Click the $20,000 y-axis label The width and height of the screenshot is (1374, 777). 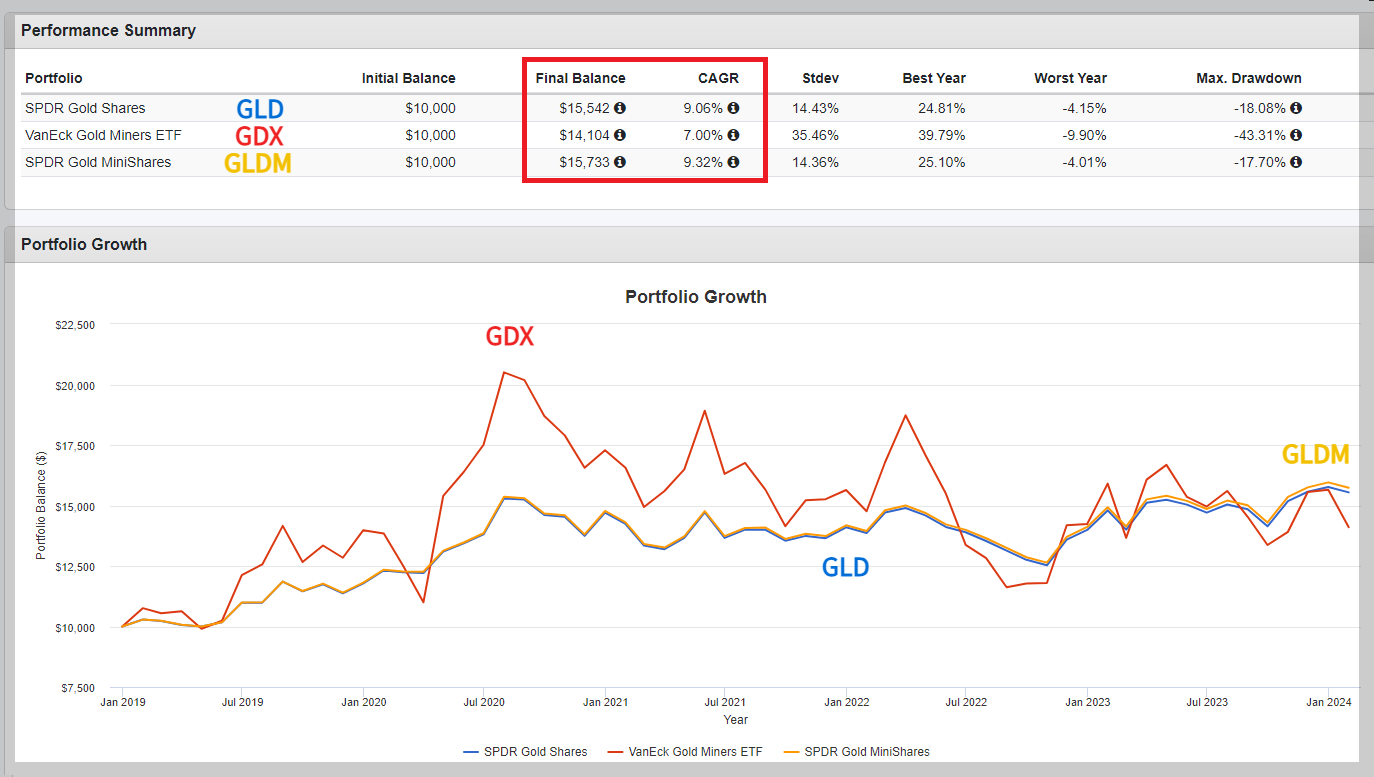pyautogui.click(x=74, y=385)
